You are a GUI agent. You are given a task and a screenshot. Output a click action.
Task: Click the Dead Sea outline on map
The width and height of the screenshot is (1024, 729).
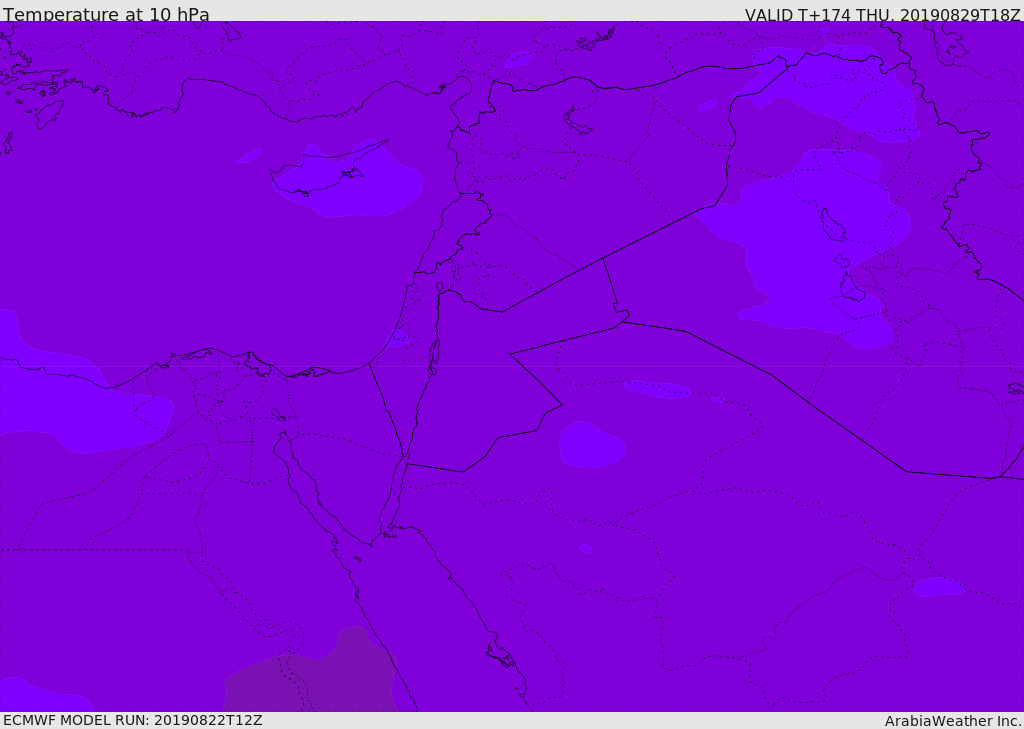[x=434, y=357]
